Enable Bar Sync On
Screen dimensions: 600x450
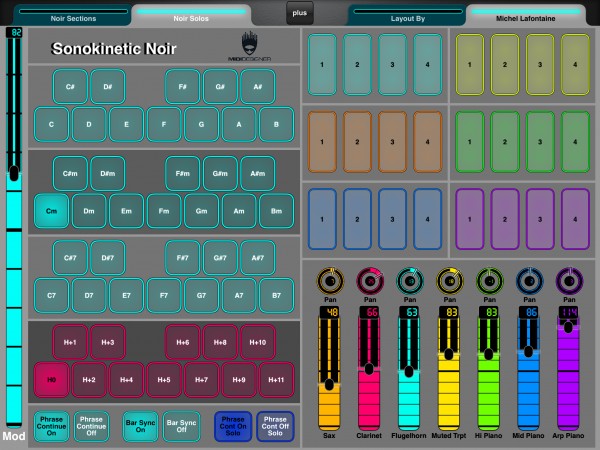140,426
